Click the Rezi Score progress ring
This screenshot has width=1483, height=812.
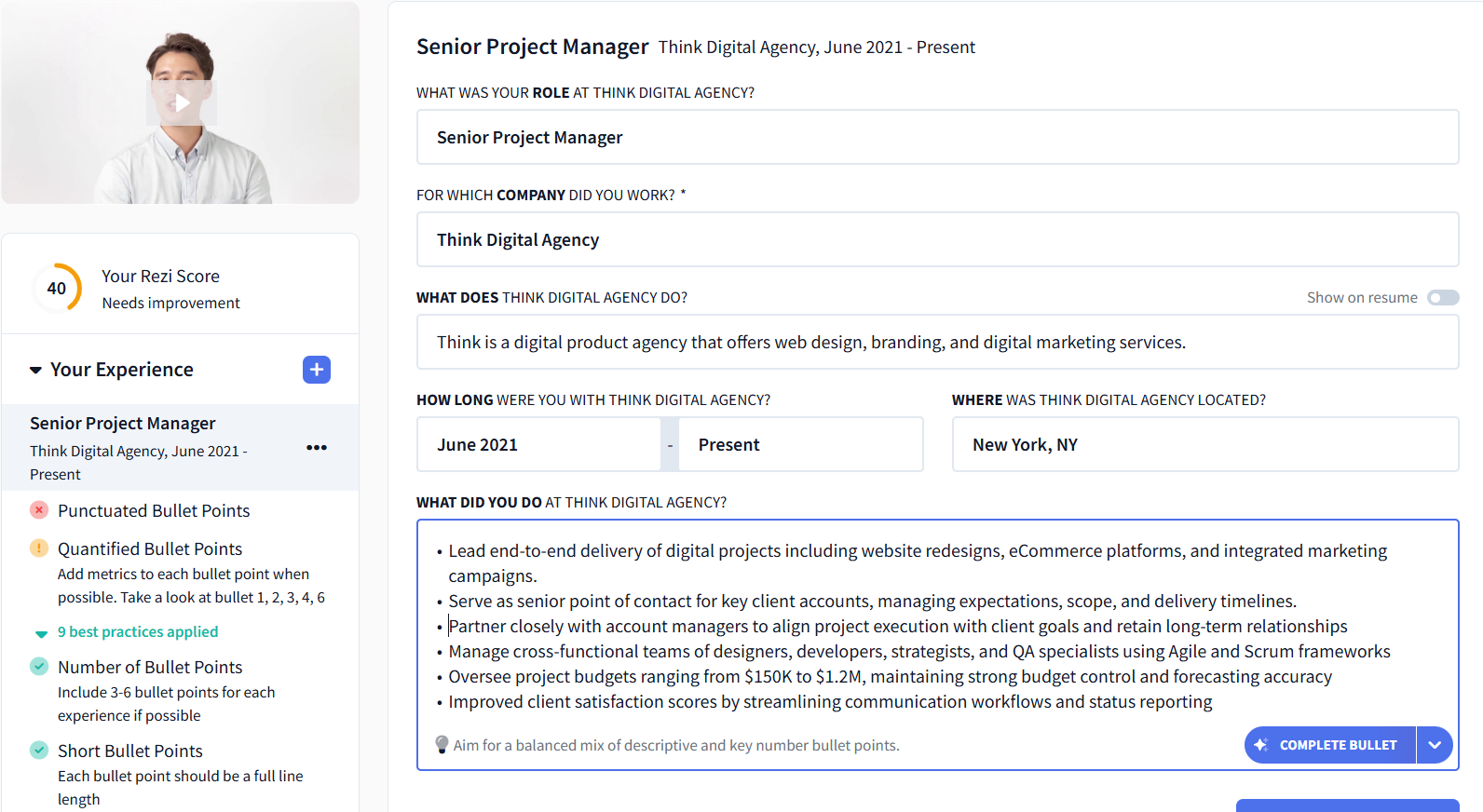(57, 288)
